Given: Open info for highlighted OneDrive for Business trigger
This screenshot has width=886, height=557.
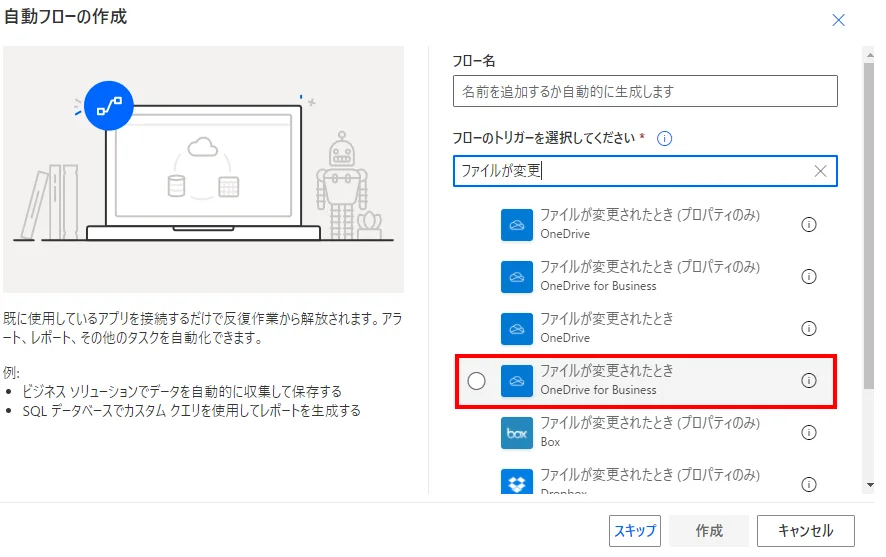Looking at the screenshot, I should [809, 381].
